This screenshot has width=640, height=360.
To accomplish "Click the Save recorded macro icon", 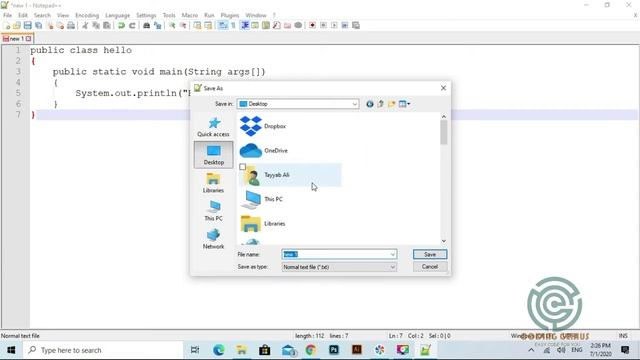I will coord(356,25).
